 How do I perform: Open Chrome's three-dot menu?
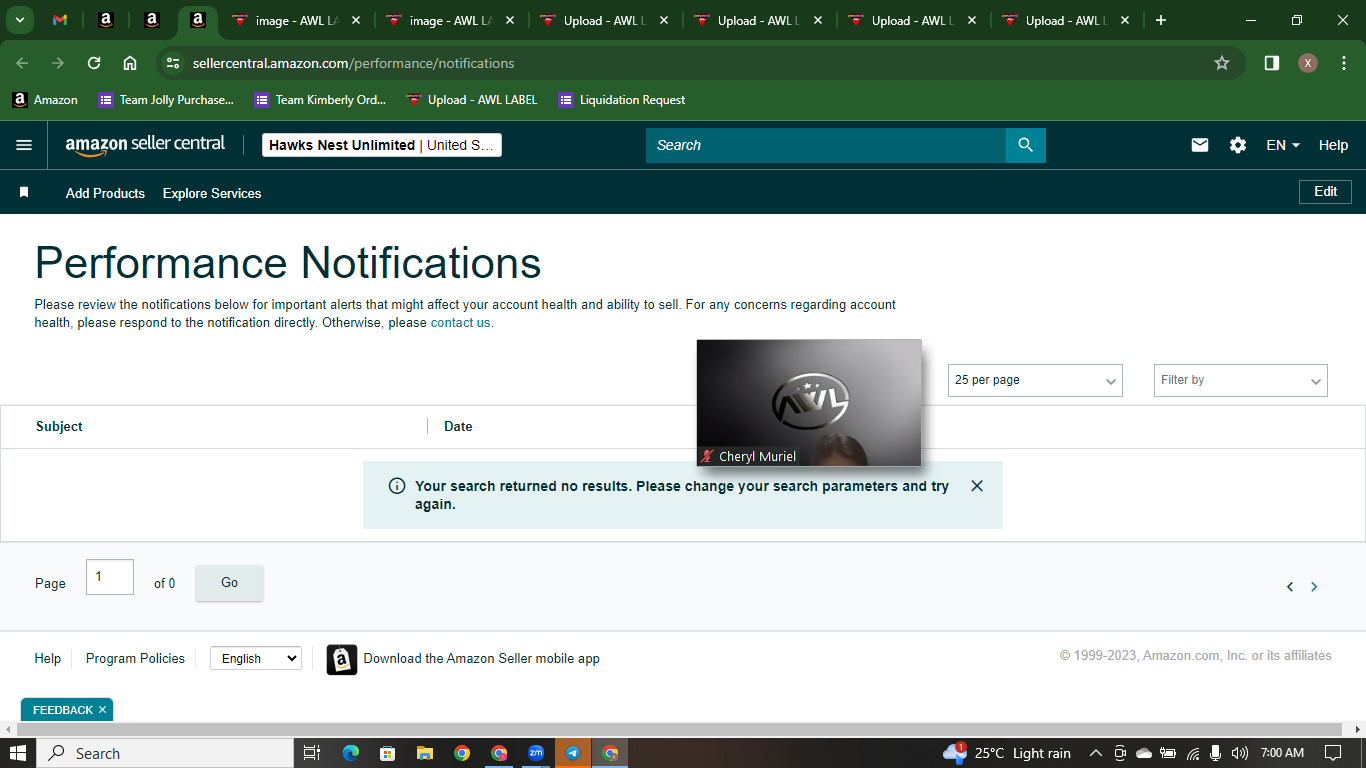[1344, 63]
